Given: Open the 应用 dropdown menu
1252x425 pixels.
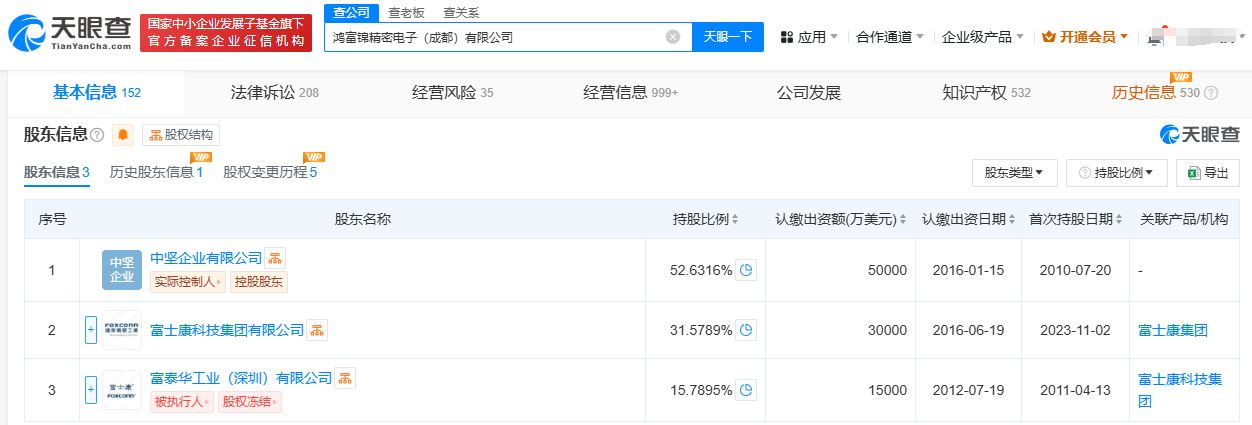Looking at the screenshot, I should pos(808,37).
